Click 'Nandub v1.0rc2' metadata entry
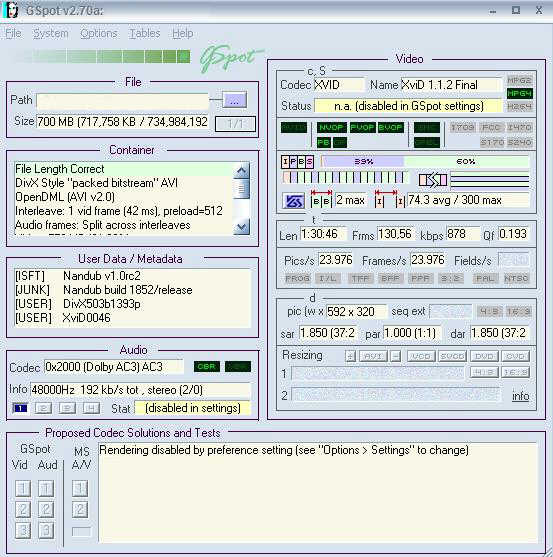The image size is (553, 557). click(x=102, y=276)
